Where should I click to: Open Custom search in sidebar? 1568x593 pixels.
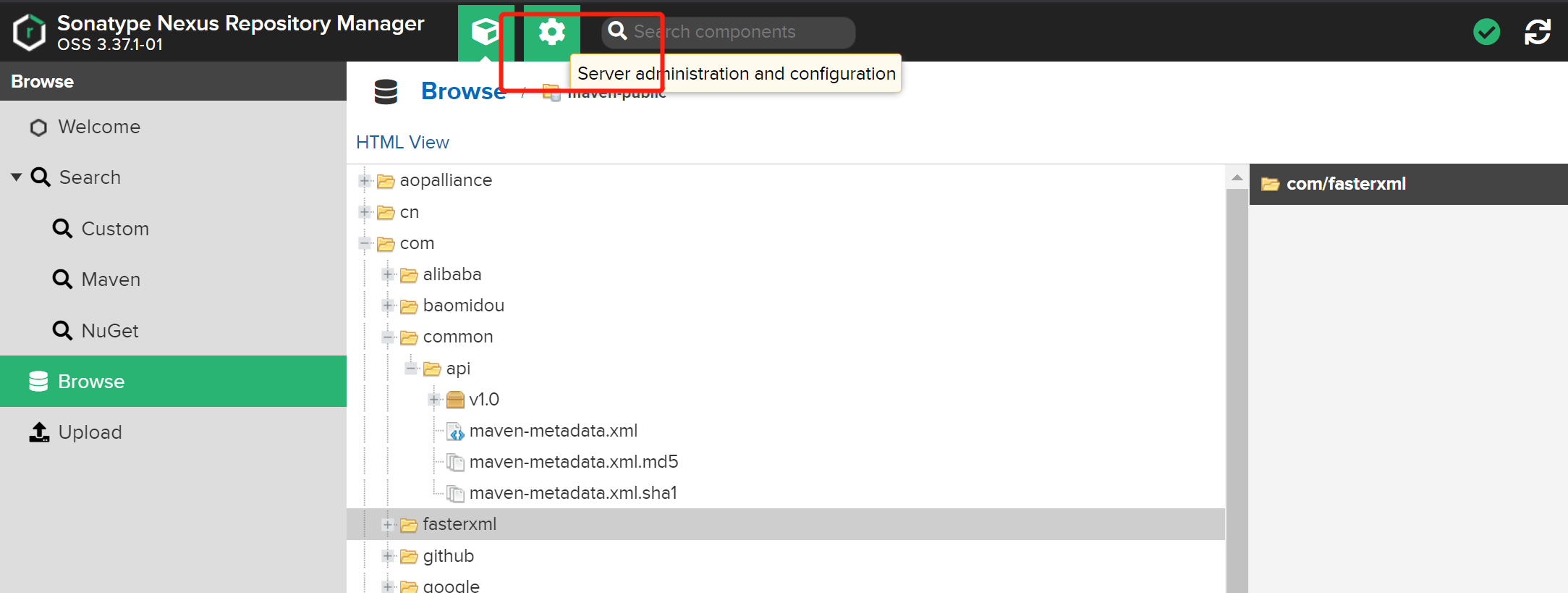[x=174, y=229]
